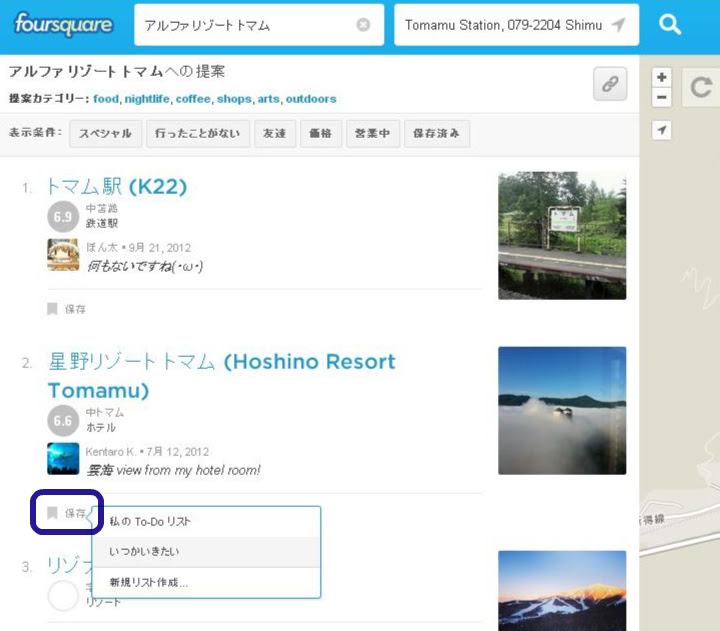Viewport: 720px width, 631px height.
Task: Click the 6.9 rating badge
Action: pos(63,217)
